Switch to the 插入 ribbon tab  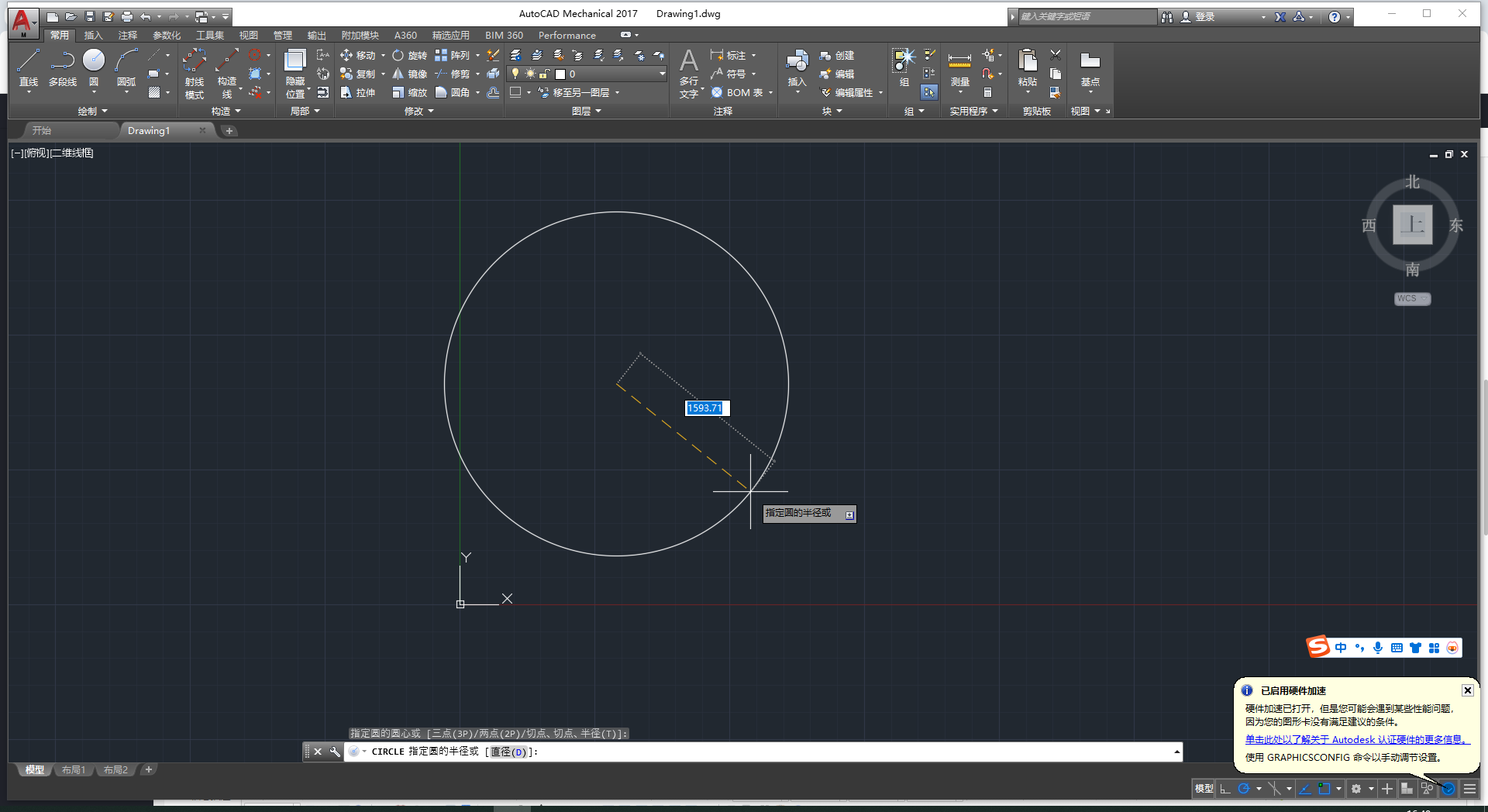pos(93,35)
